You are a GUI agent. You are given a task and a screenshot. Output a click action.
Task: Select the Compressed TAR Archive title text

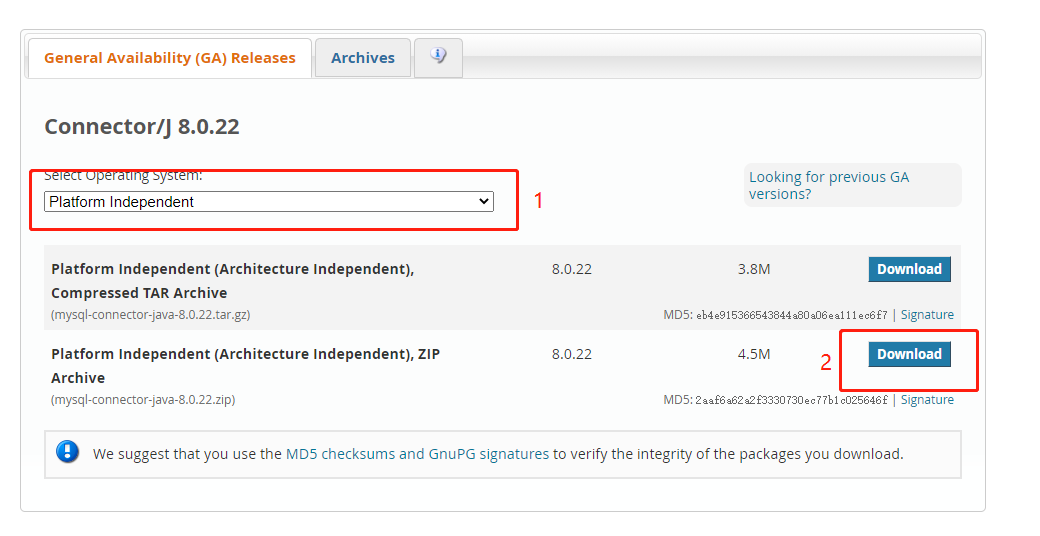(x=233, y=281)
